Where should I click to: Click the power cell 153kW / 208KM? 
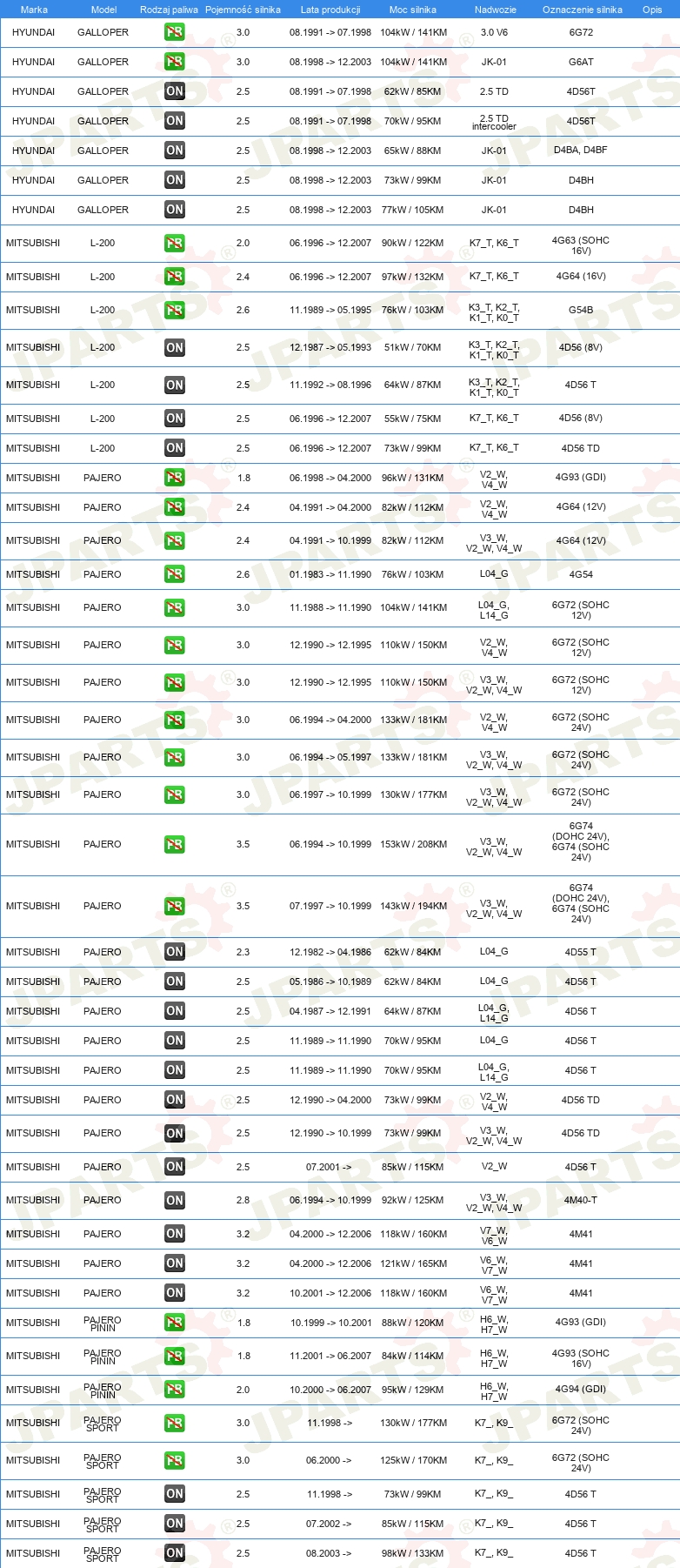tap(413, 844)
